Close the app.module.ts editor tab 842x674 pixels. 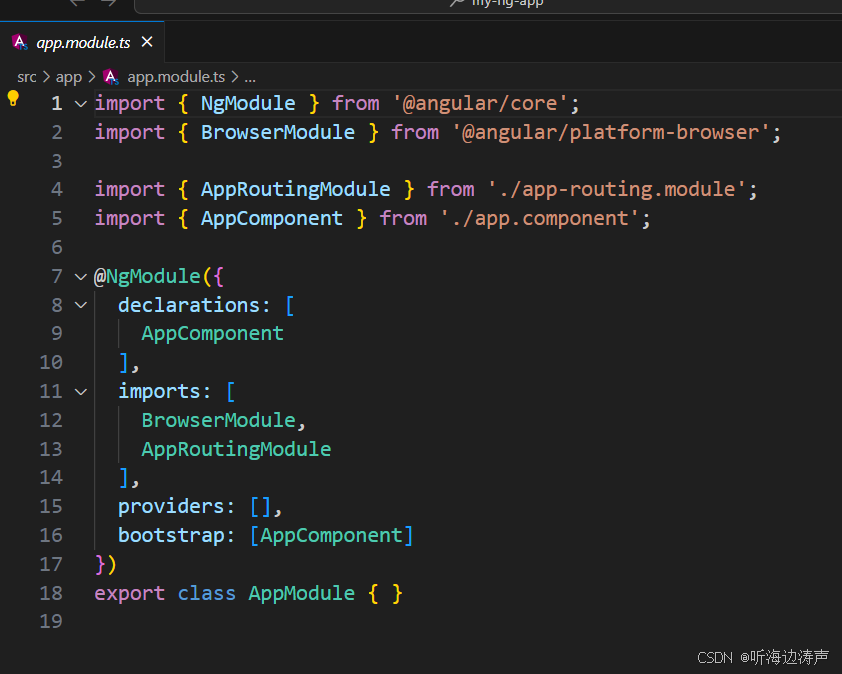[146, 42]
